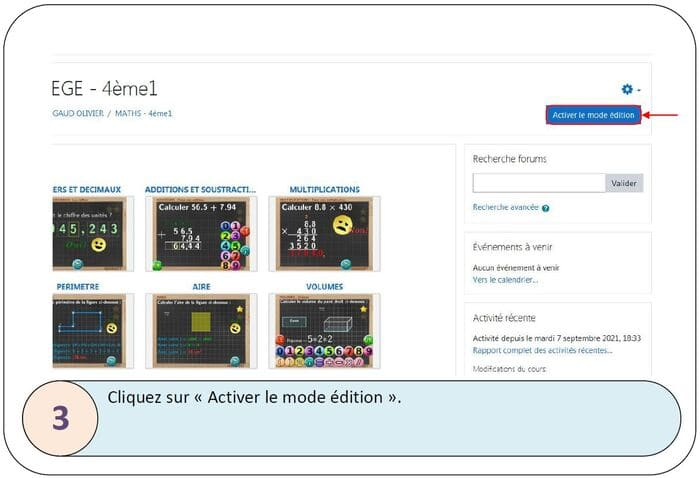Open PERIMETRE title link
Image resolution: width=700 pixels, height=478 pixels.
click(x=78, y=287)
